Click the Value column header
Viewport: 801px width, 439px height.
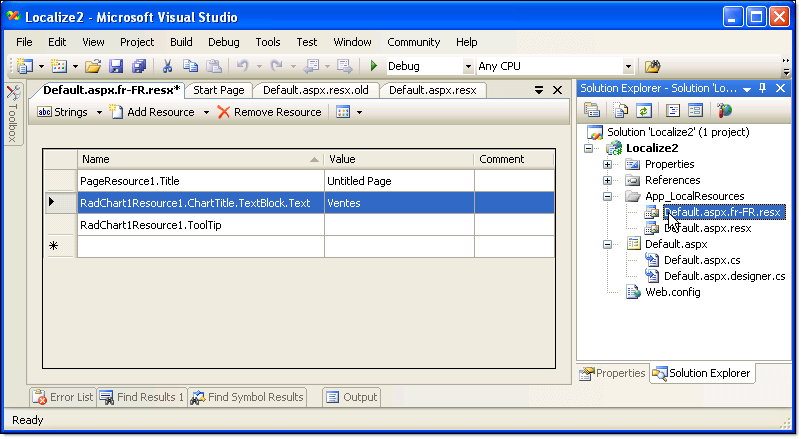pyautogui.click(x=399, y=159)
